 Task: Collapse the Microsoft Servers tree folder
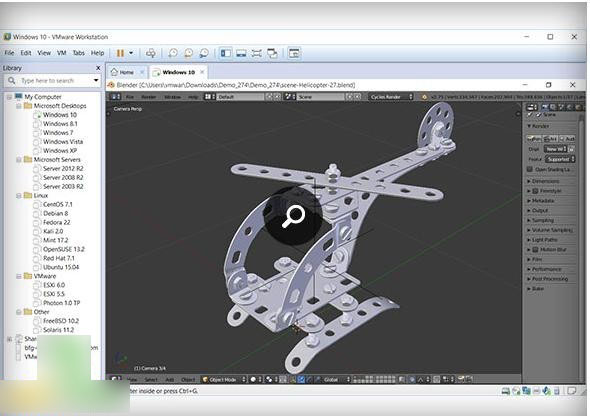18,159
